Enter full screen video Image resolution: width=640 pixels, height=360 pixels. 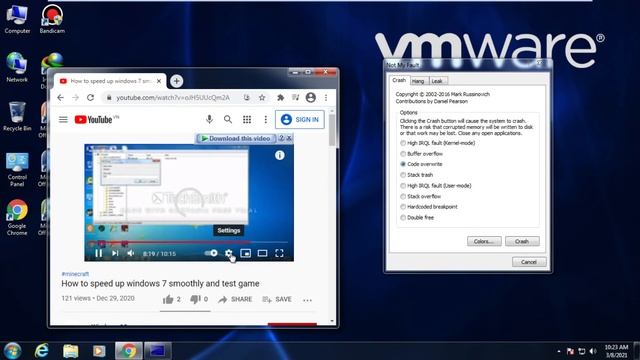pyautogui.click(x=279, y=253)
